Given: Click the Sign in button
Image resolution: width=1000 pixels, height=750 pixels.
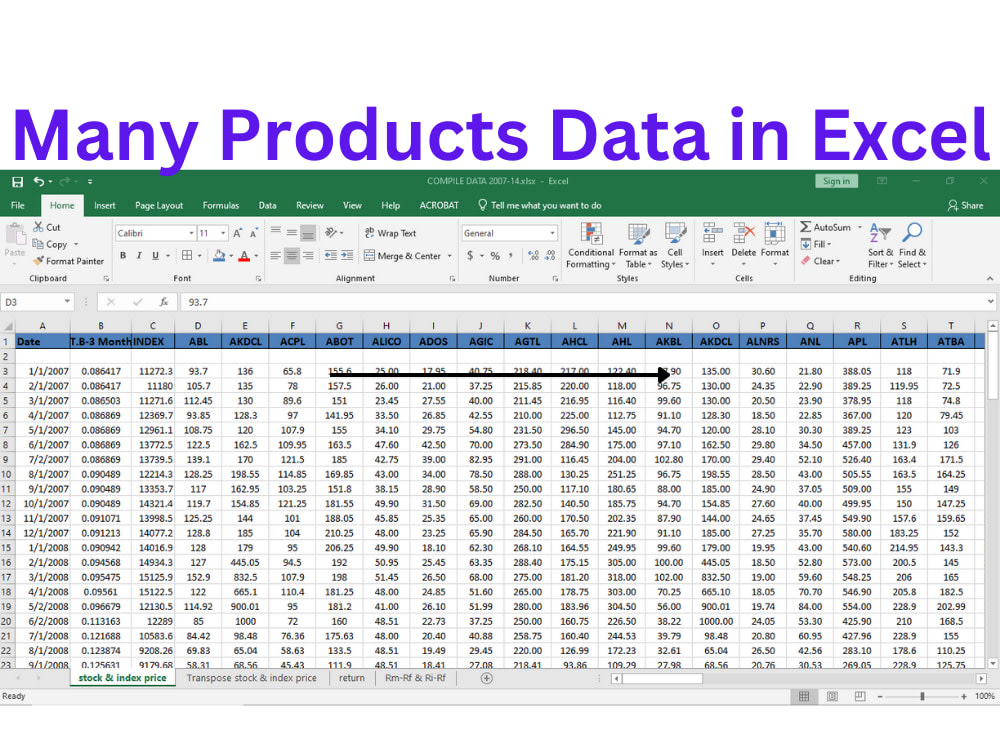Looking at the screenshot, I should click(x=836, y=181).
